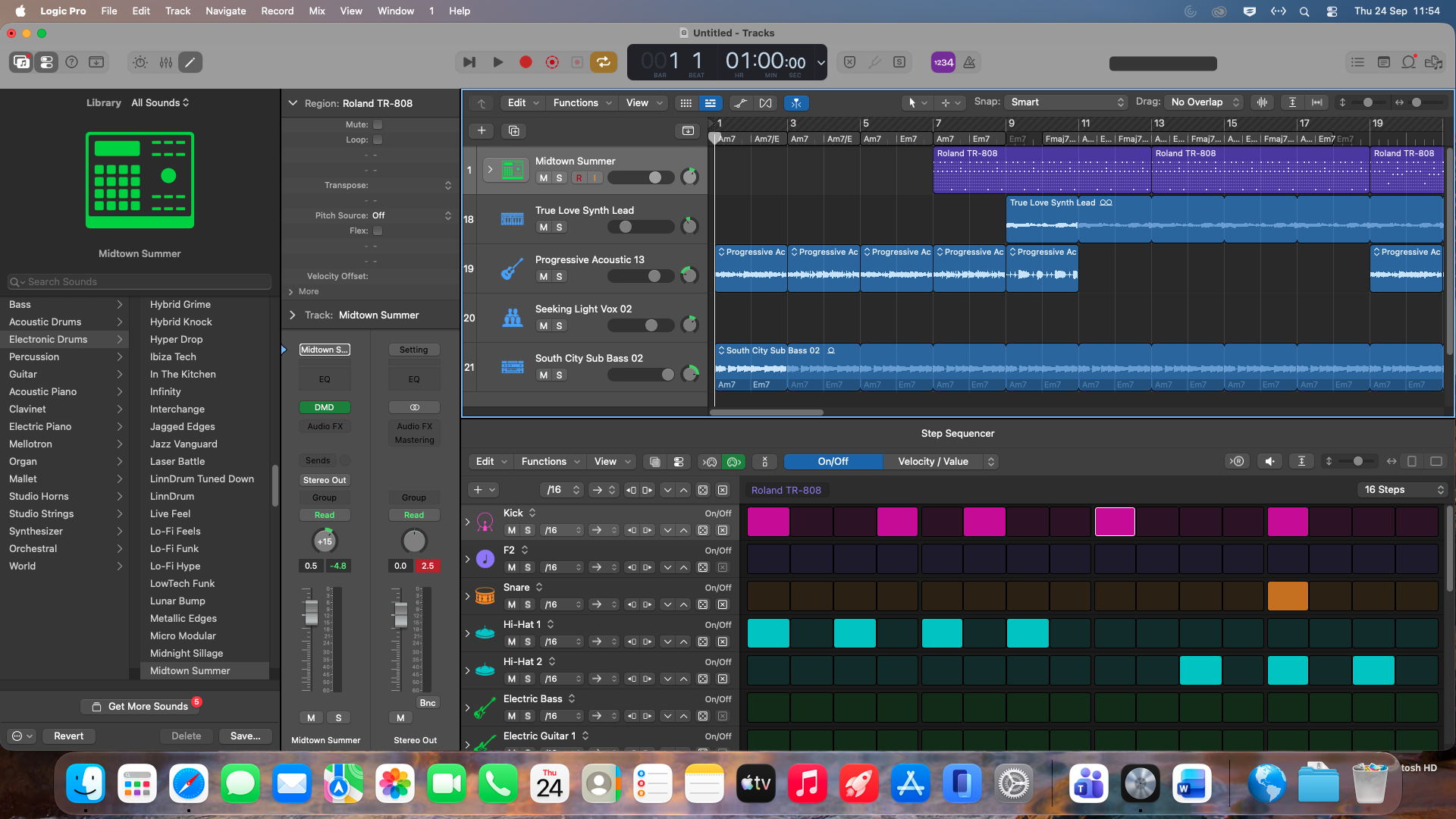The height and width of the screenshot is (819, 1456).
Task: Open the Drag No Overlap dropdown
Action: (1205, 102)
